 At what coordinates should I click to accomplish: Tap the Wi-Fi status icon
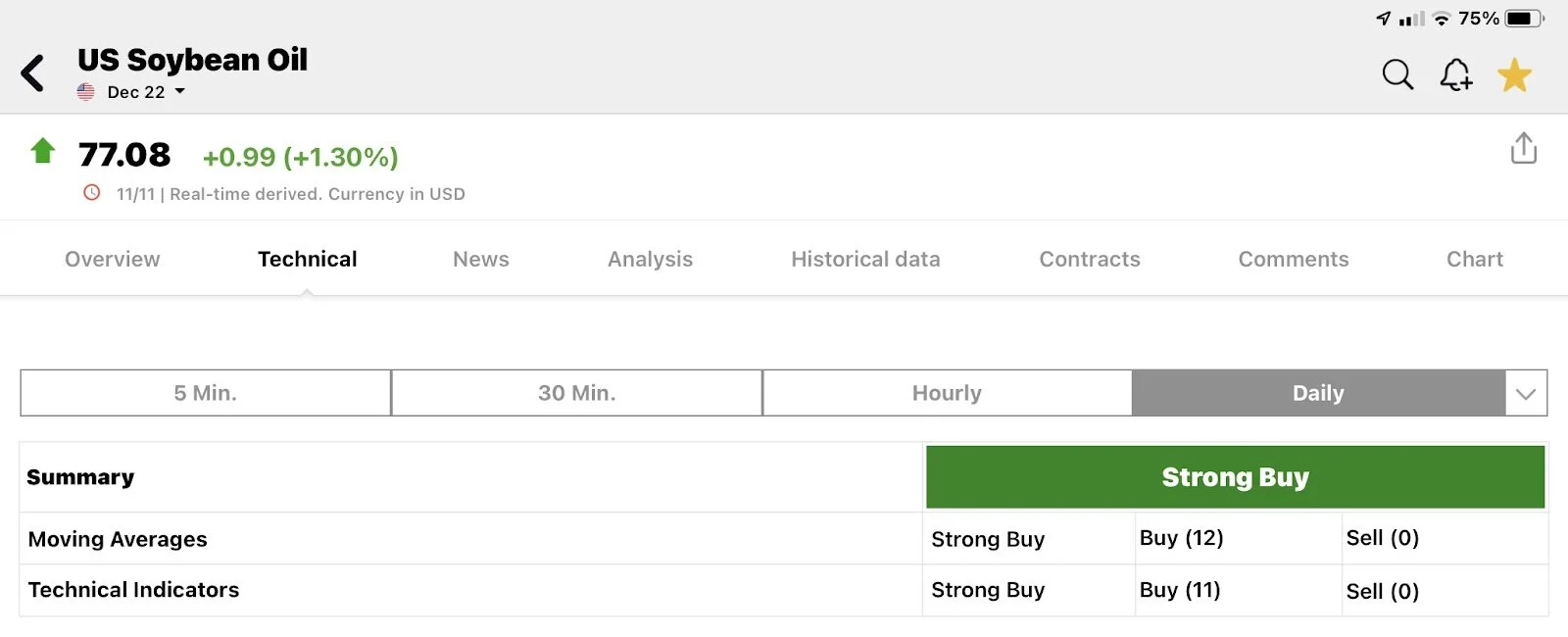click(x=1441, y=19)
